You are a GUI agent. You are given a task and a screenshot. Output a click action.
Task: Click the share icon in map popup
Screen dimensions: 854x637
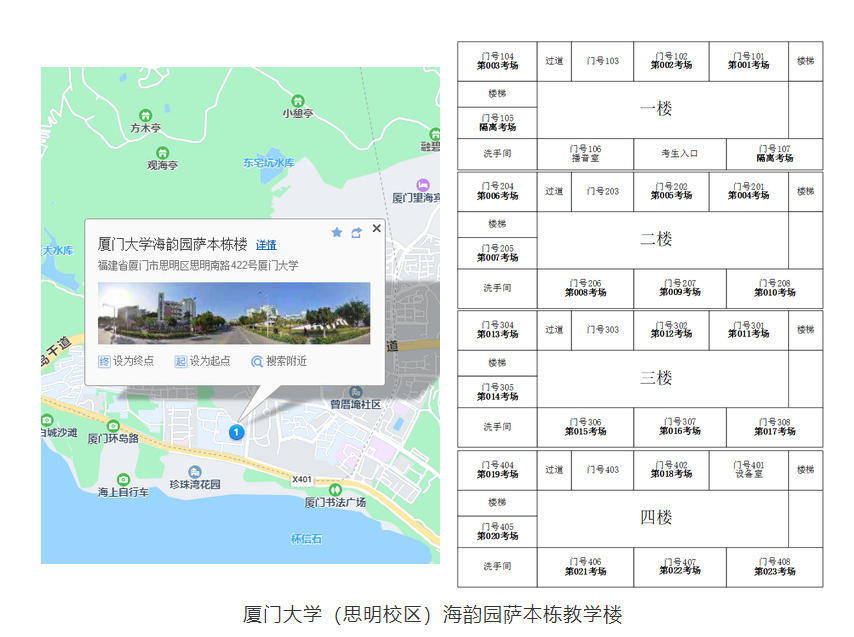(357, 233)
